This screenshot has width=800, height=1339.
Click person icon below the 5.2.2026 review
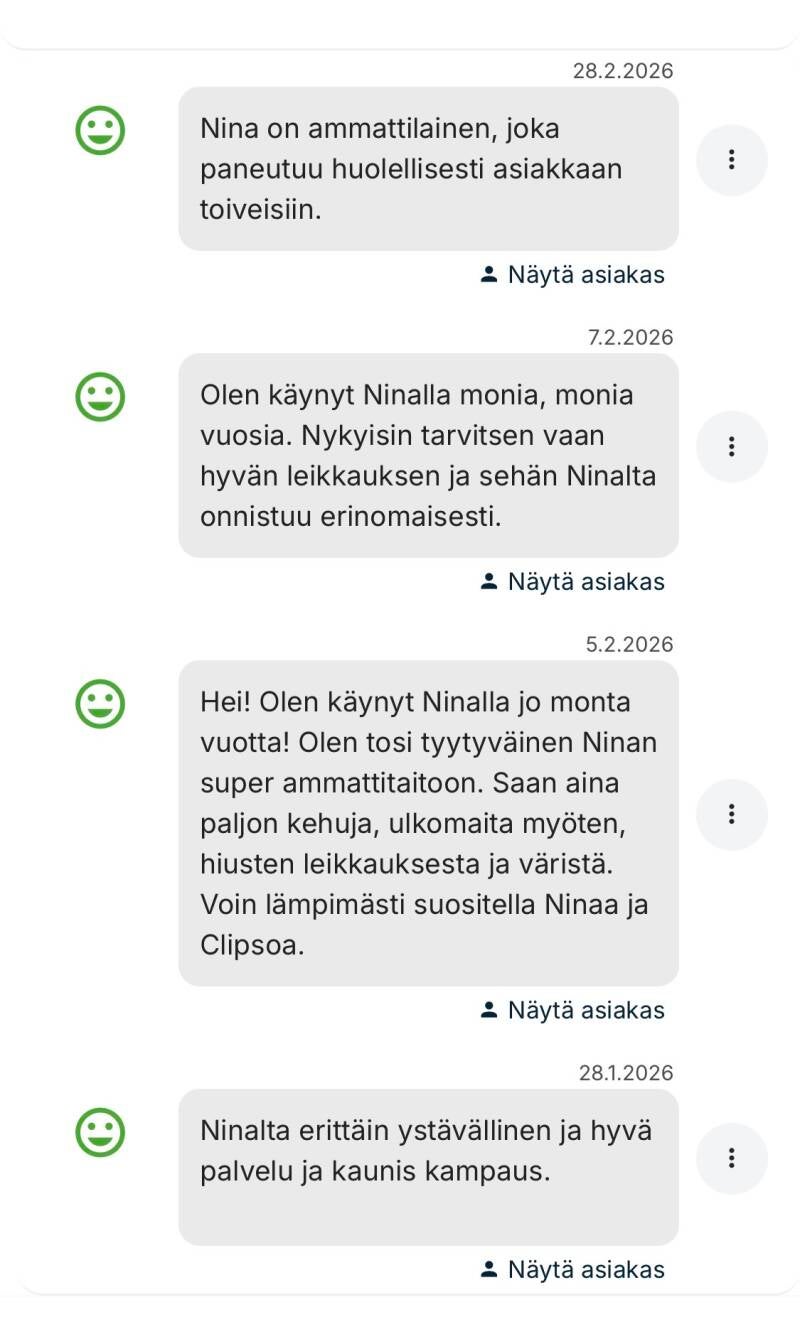(x=489, y=1010)
